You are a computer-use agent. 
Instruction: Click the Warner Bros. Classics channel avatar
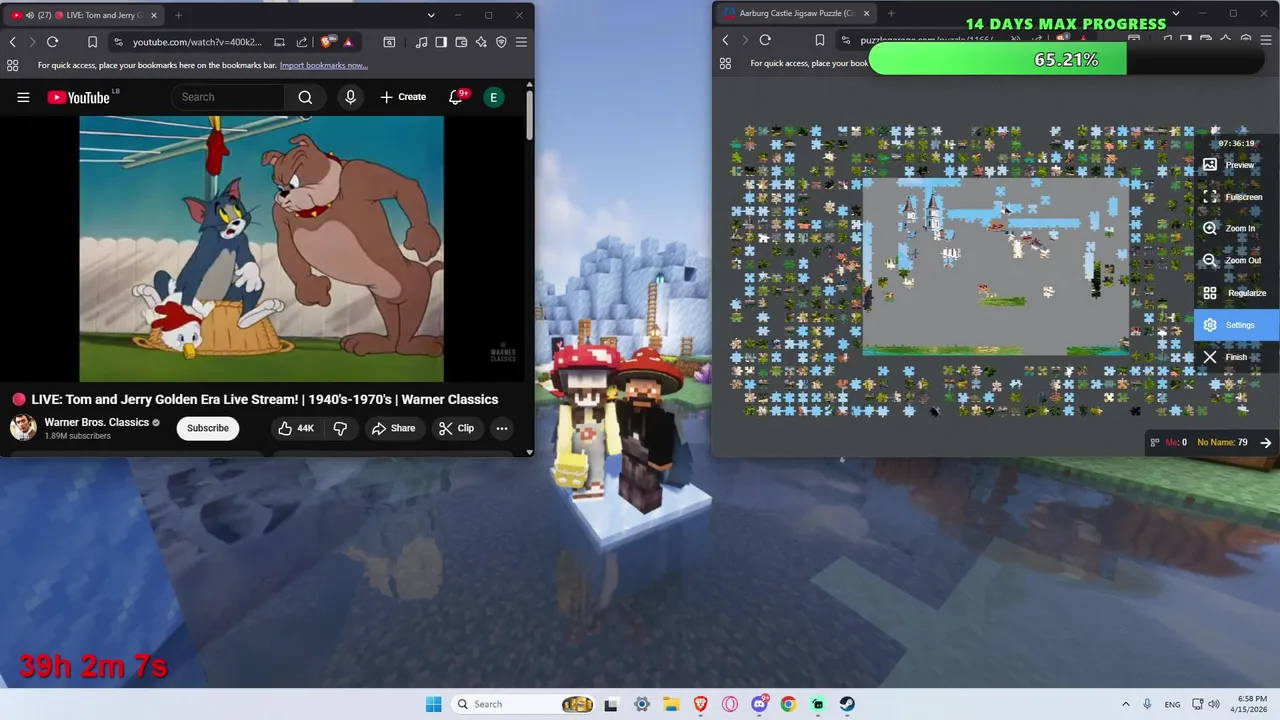tap(23, 428)
